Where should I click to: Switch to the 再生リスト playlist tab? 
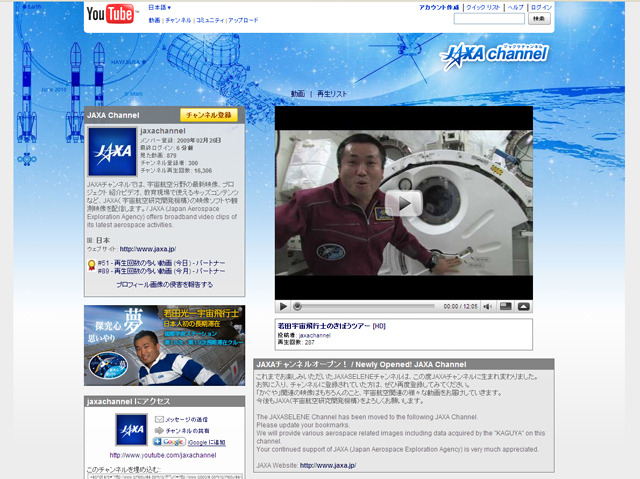332,93
